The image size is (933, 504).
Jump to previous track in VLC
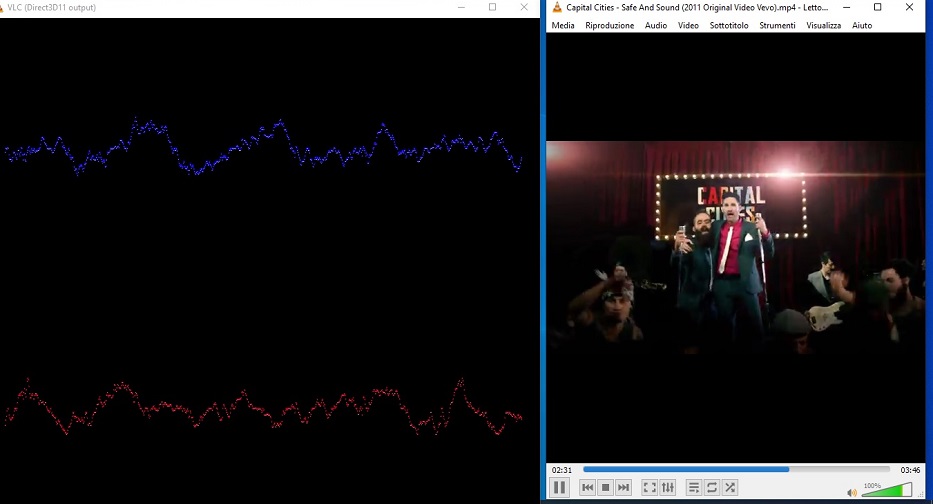click(587, 487)
